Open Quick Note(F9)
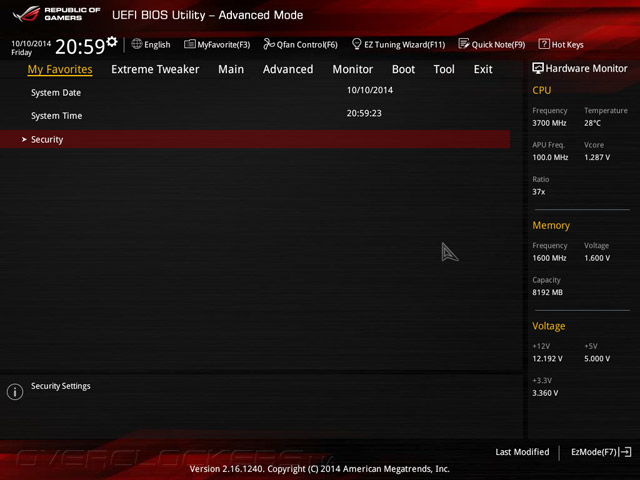This screenshot has height=480, width=640. (x=492, y=44)
